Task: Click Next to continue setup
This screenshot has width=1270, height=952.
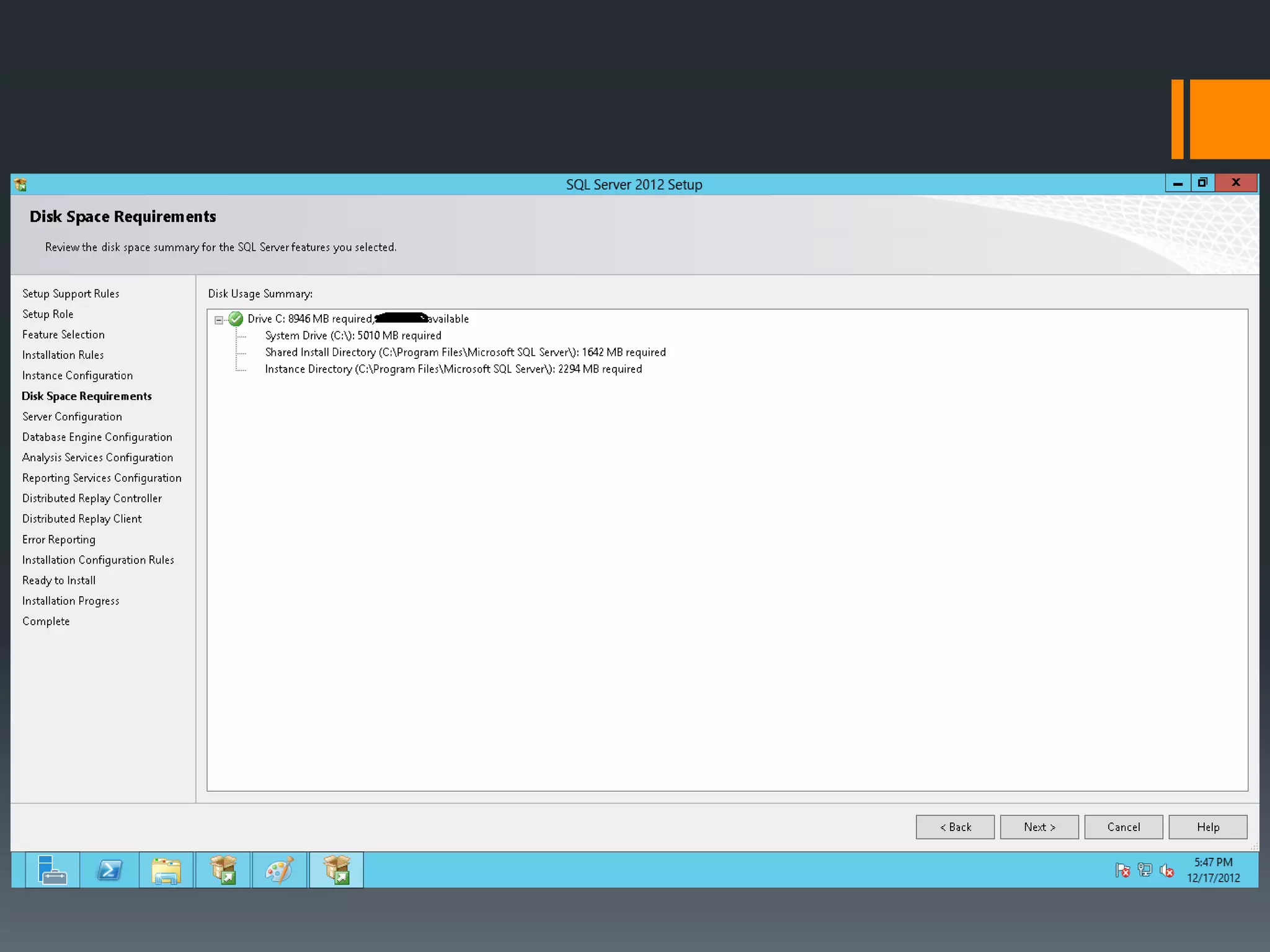Action: coord(1039,827)
